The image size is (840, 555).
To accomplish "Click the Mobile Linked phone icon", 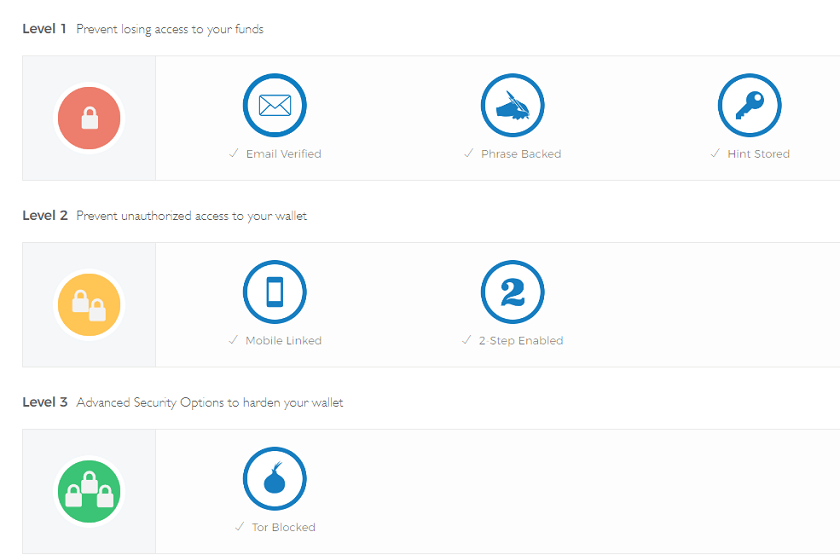I will 275,292.
